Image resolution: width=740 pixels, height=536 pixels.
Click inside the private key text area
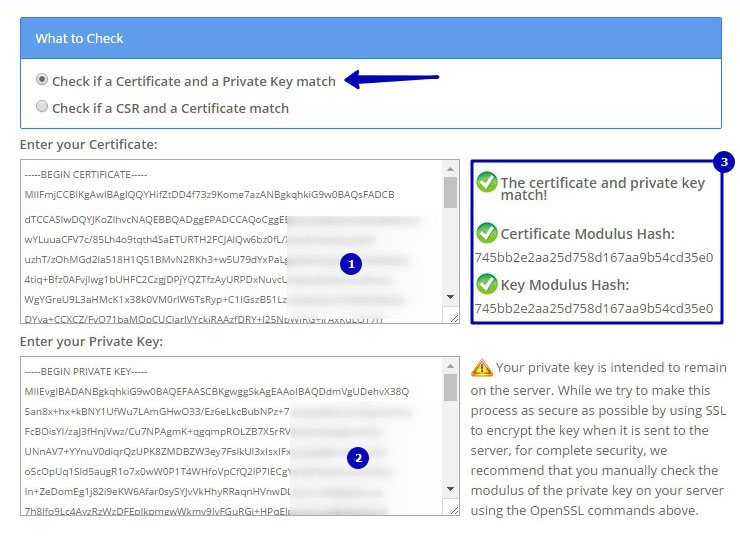coord(231,436)
